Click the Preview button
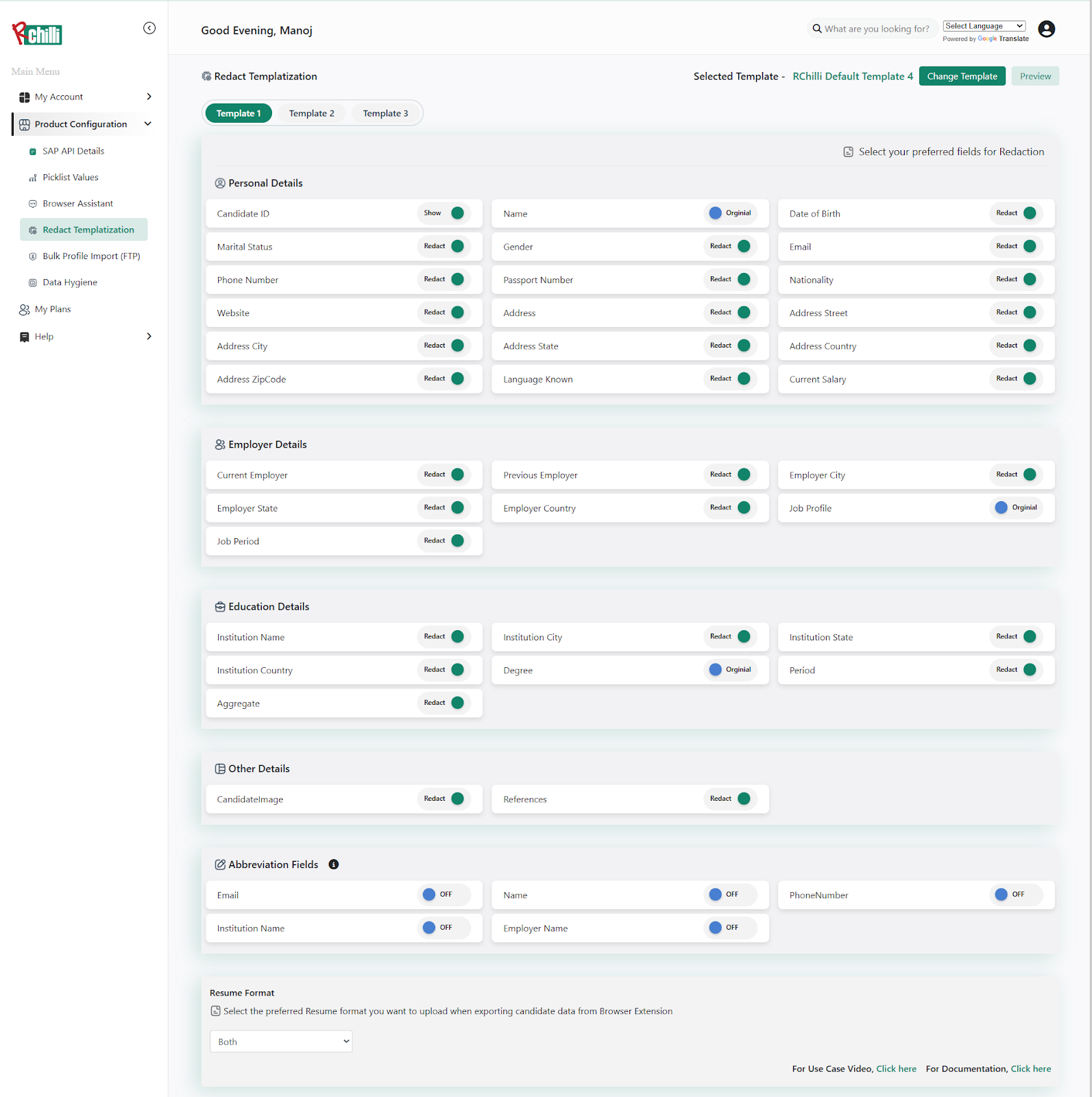This screenshot has height=1097, width=1092. [x=1034, y=76]
